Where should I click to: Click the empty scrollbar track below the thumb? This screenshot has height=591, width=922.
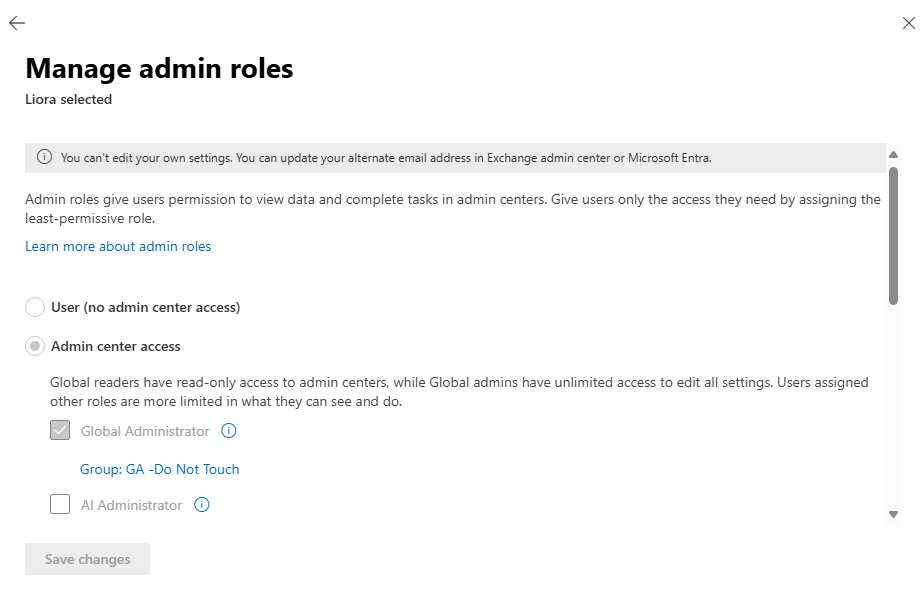coord(893,406)
